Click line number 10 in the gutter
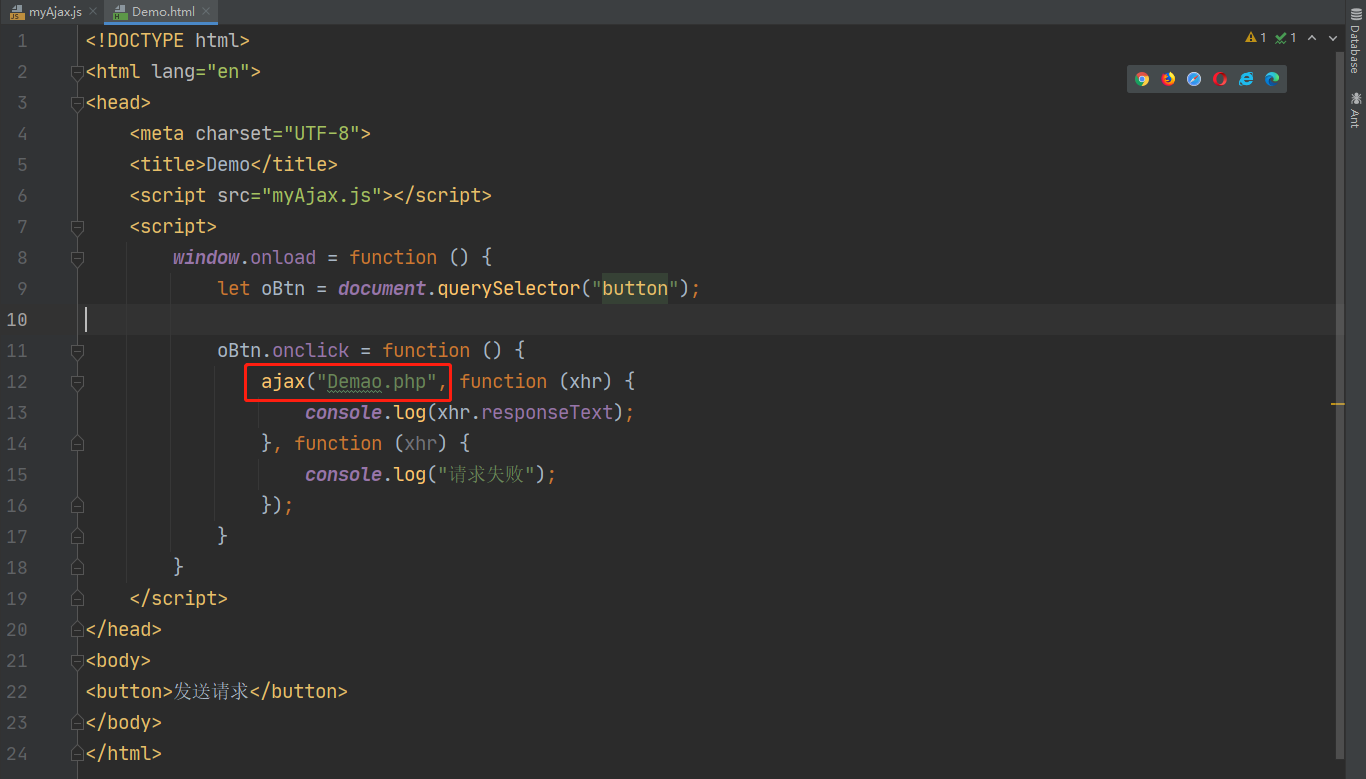Image resolution: width=1366 pixels, height=779 pixels. (17, 320)
